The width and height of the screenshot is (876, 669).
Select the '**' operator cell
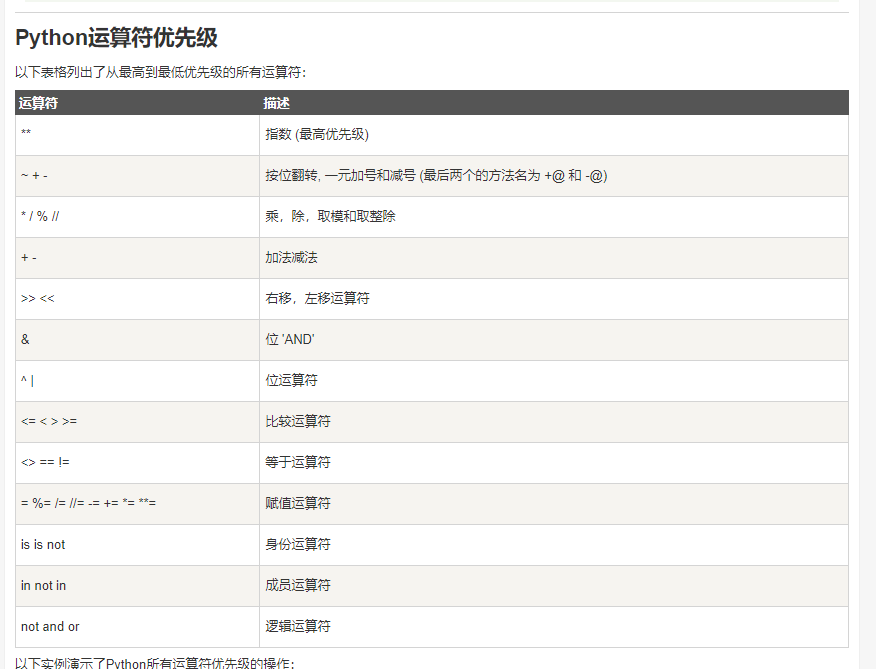pyautogui.click(x=137, y=135)
